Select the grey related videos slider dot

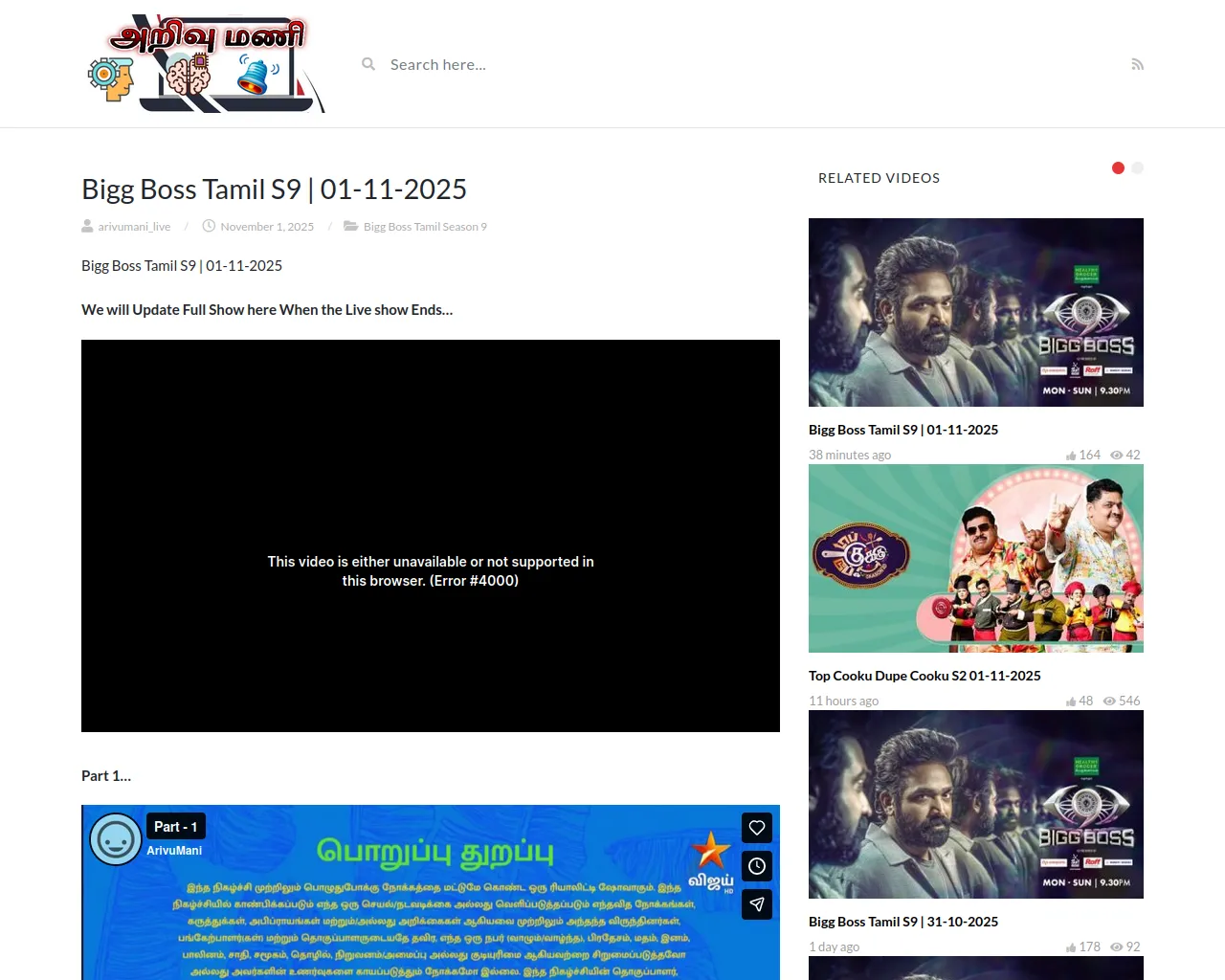pos(1137,167)
